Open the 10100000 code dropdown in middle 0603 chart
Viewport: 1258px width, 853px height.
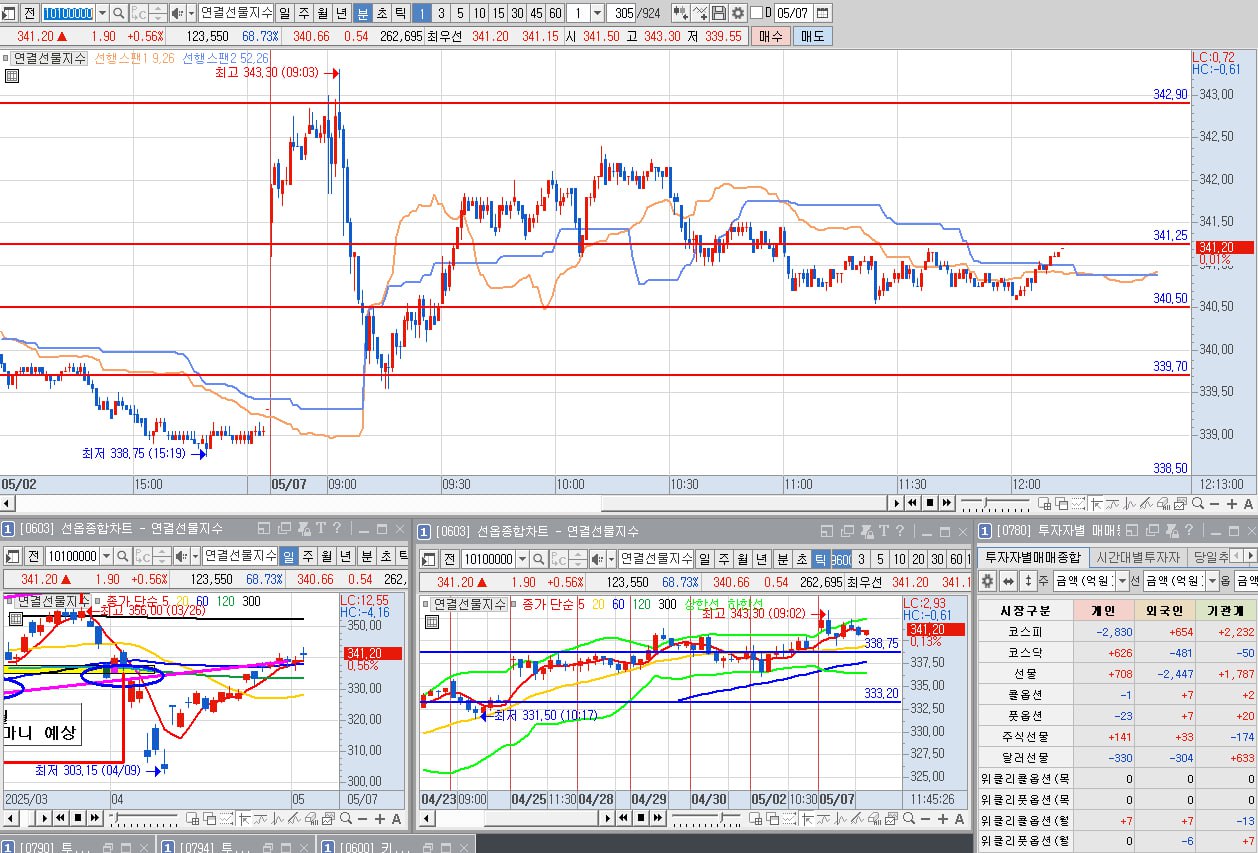521,559
